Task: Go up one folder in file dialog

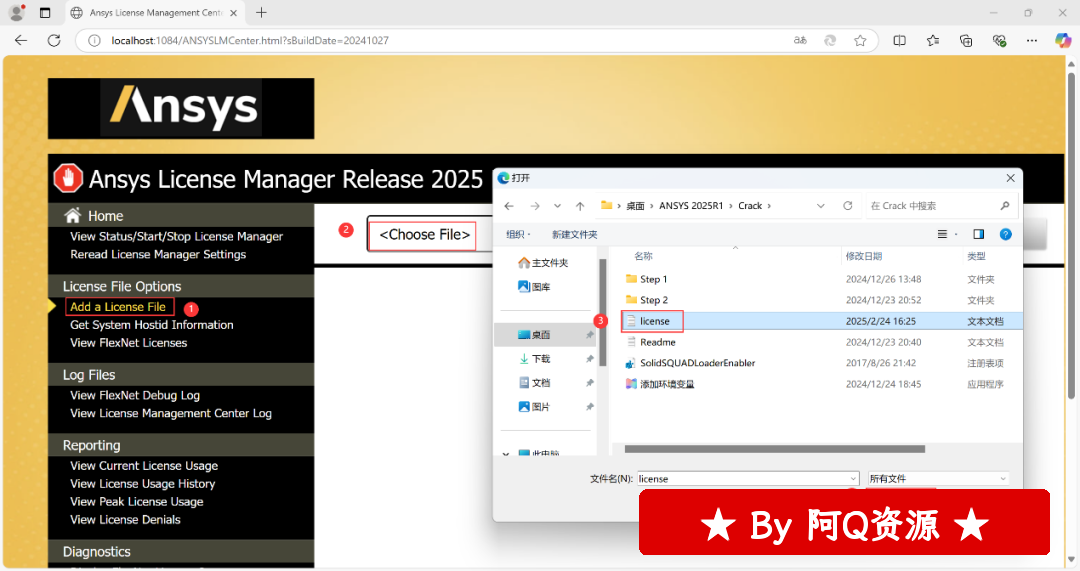Action: coord(580,206)
